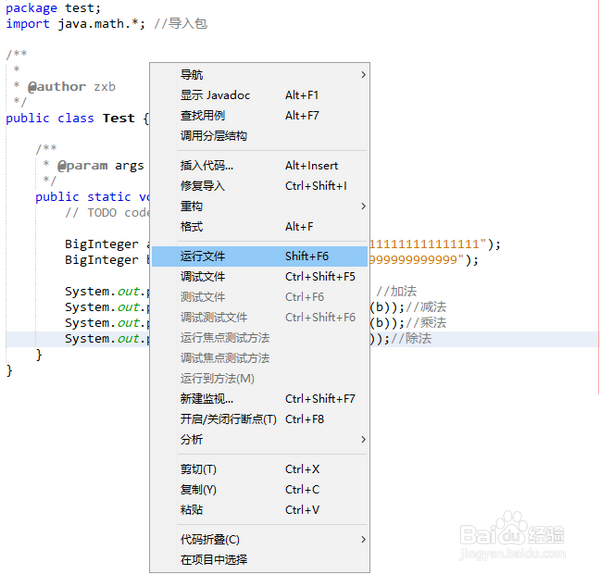Click public static keywords in main method
This screenshot has height=575, width=600.
pos(83,197)
